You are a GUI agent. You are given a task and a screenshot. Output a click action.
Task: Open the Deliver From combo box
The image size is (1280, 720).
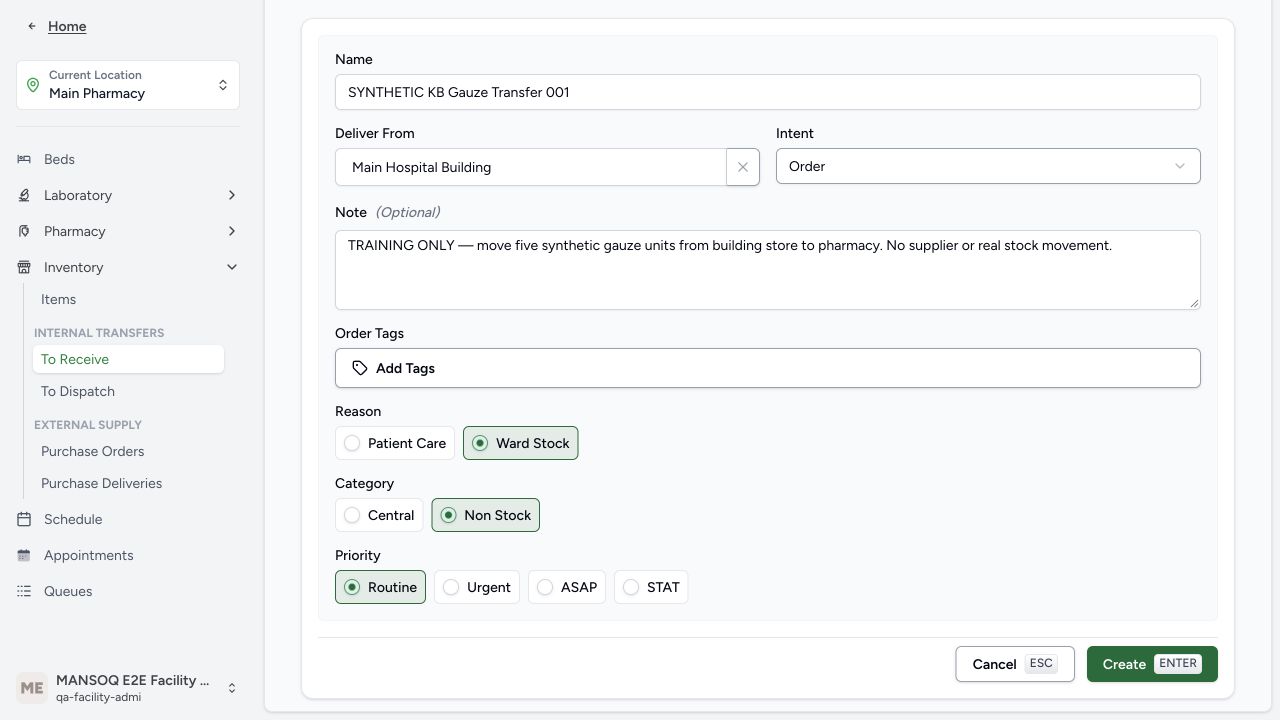pos(530,167)
